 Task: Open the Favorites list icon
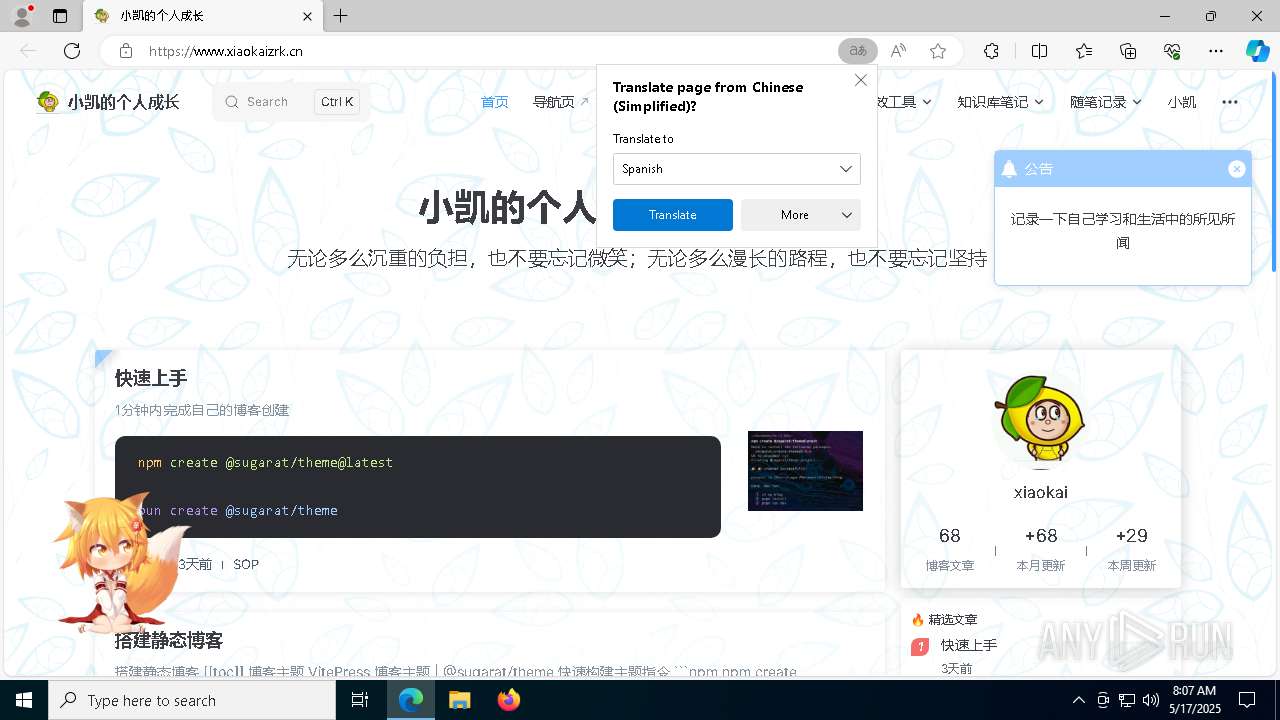[1084, 51]
